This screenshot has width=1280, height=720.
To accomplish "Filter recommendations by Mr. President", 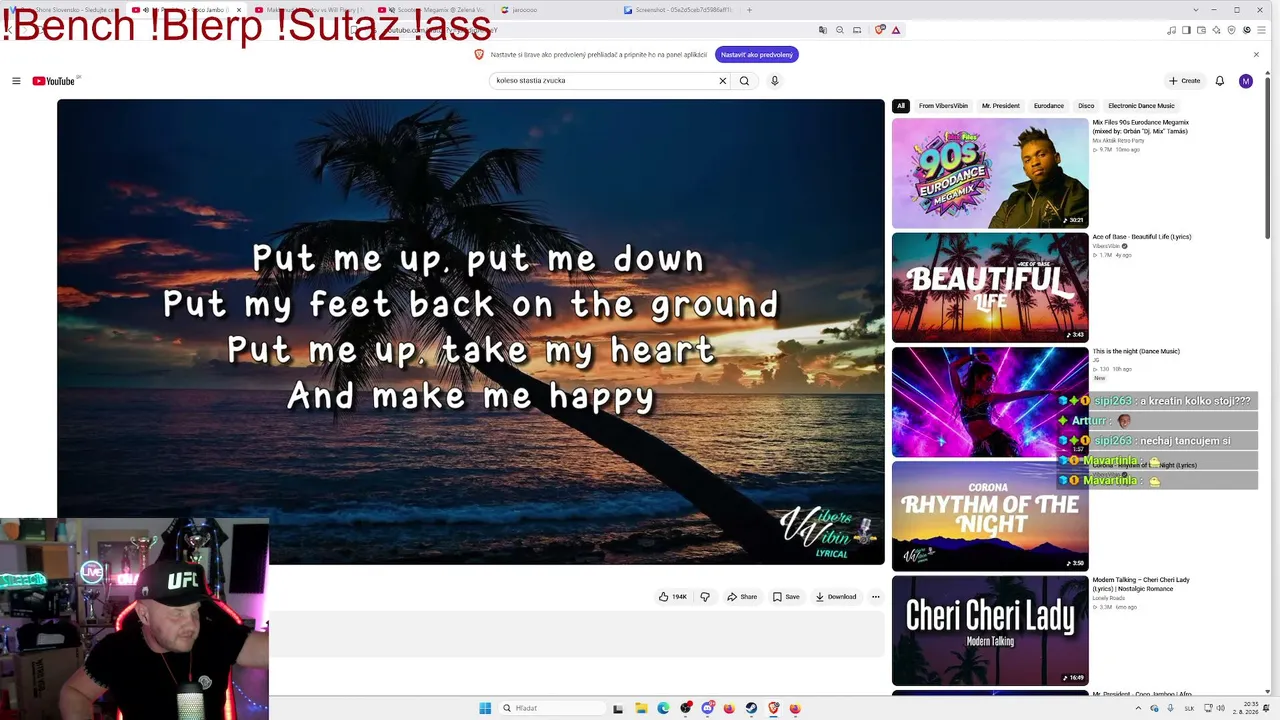I will click(1001, 106).
